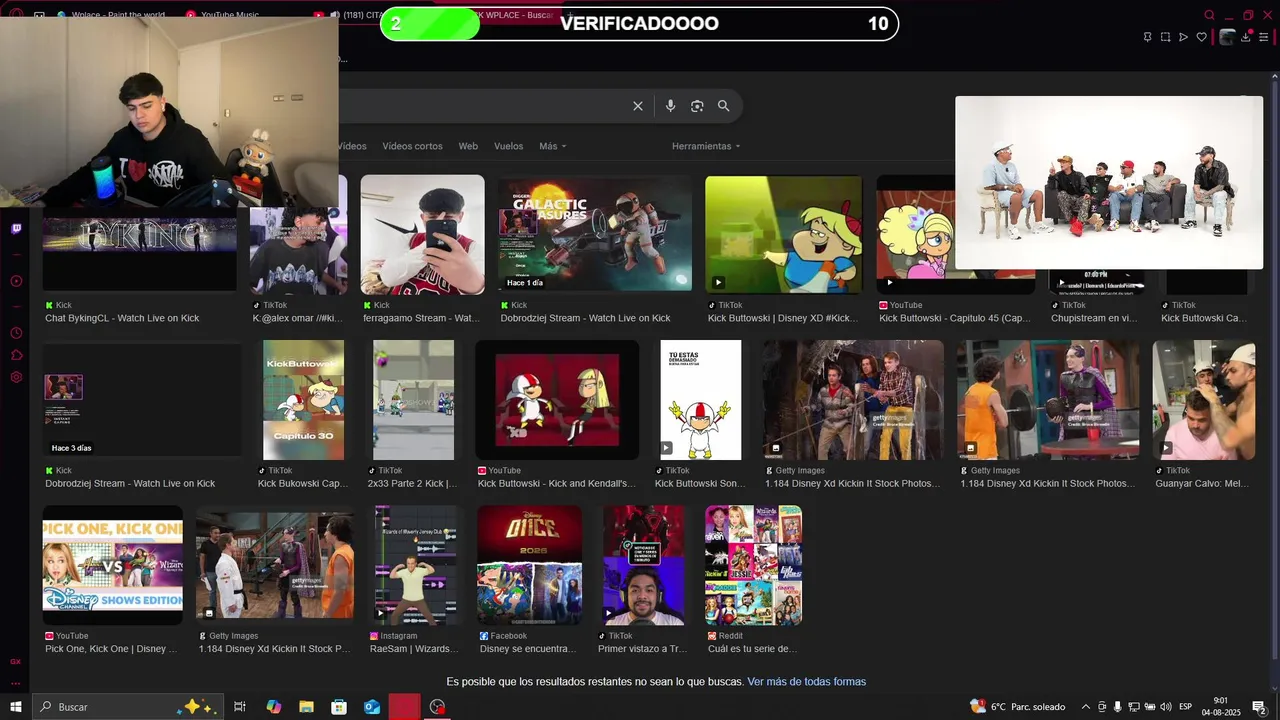Open the Opera easy setup menu
Image resolution: width=1280 pixels, height=720 pixels.
1264,37
